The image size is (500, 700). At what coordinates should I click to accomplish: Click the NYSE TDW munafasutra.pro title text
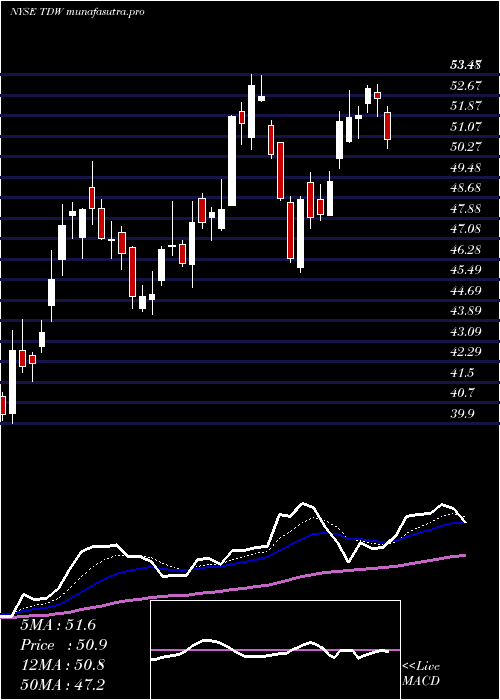tap(77, 12)
